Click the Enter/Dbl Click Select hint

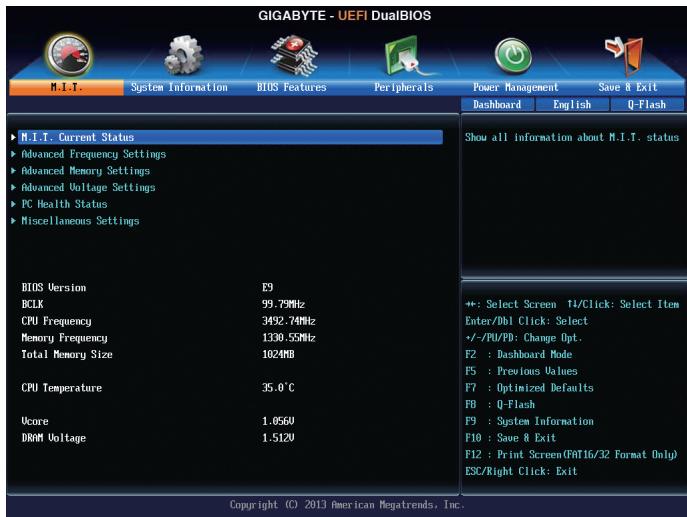pyautogui.click(x=527, y=321)
